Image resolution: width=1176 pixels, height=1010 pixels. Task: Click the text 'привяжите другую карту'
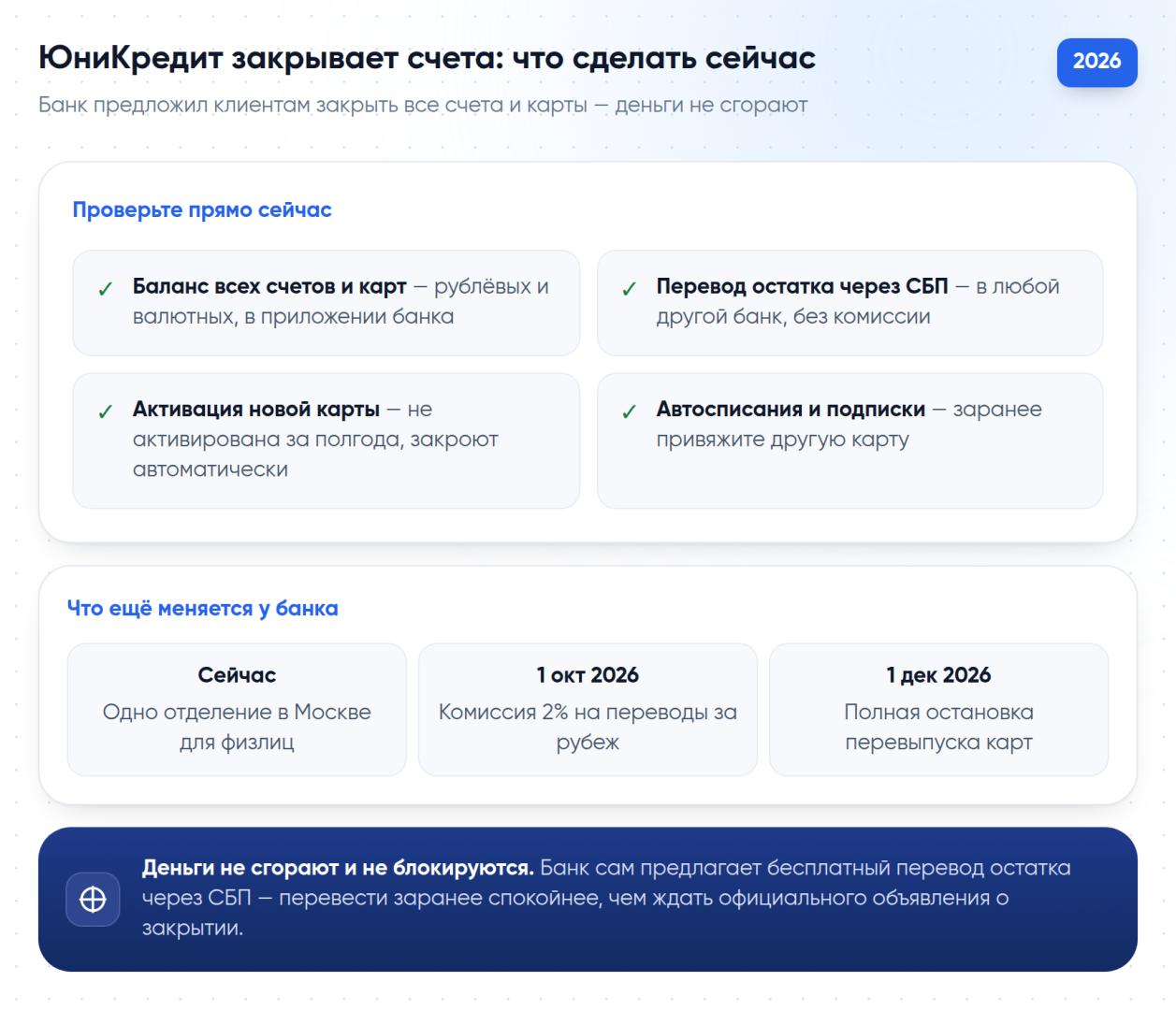click(x=782, y=440)
